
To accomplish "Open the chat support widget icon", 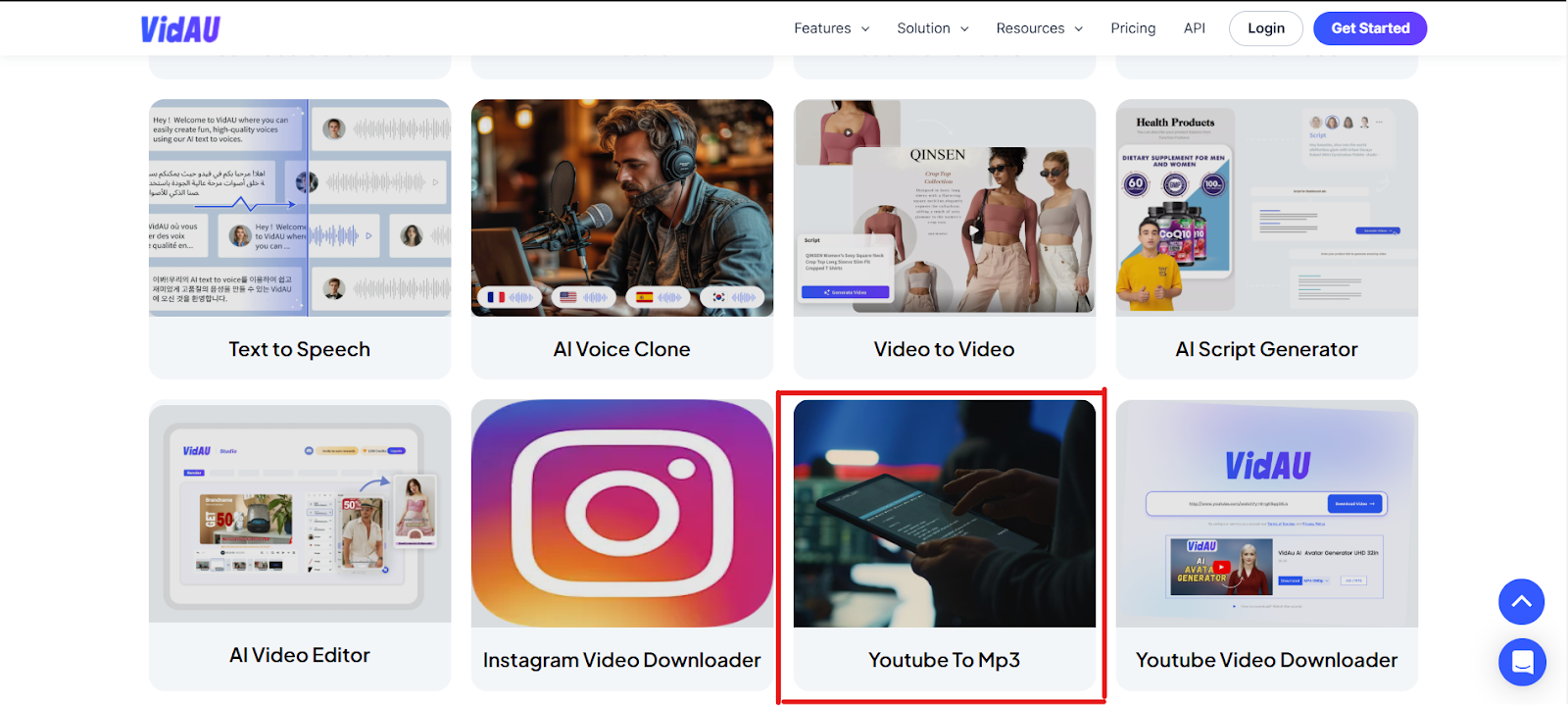I will [x=1522, y=663].
